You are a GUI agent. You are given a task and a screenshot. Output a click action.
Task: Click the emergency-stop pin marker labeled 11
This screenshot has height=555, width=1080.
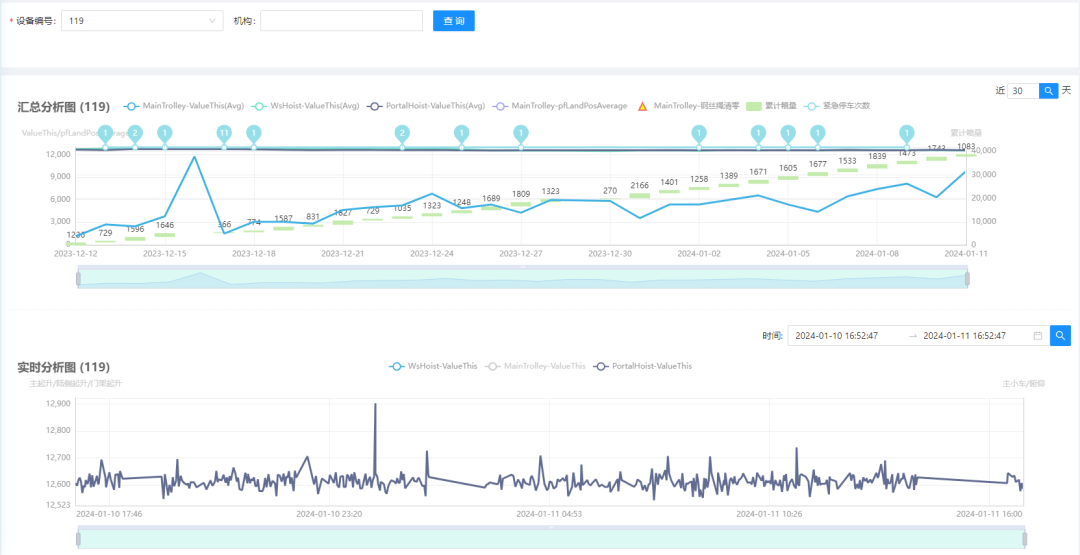pyautogui.click(x=223, y=134)
